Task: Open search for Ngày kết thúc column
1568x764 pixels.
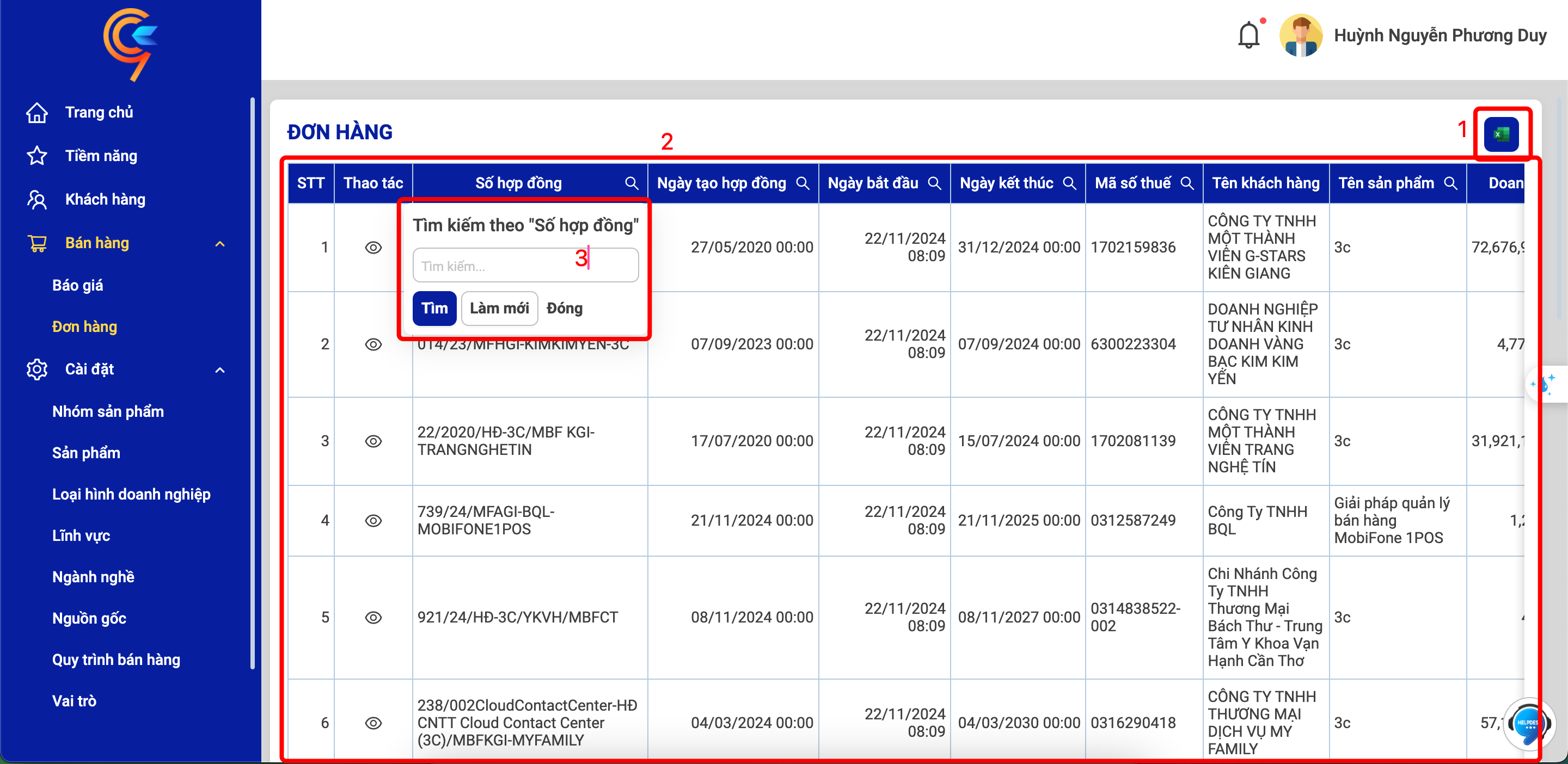Action: (1069, 183)
